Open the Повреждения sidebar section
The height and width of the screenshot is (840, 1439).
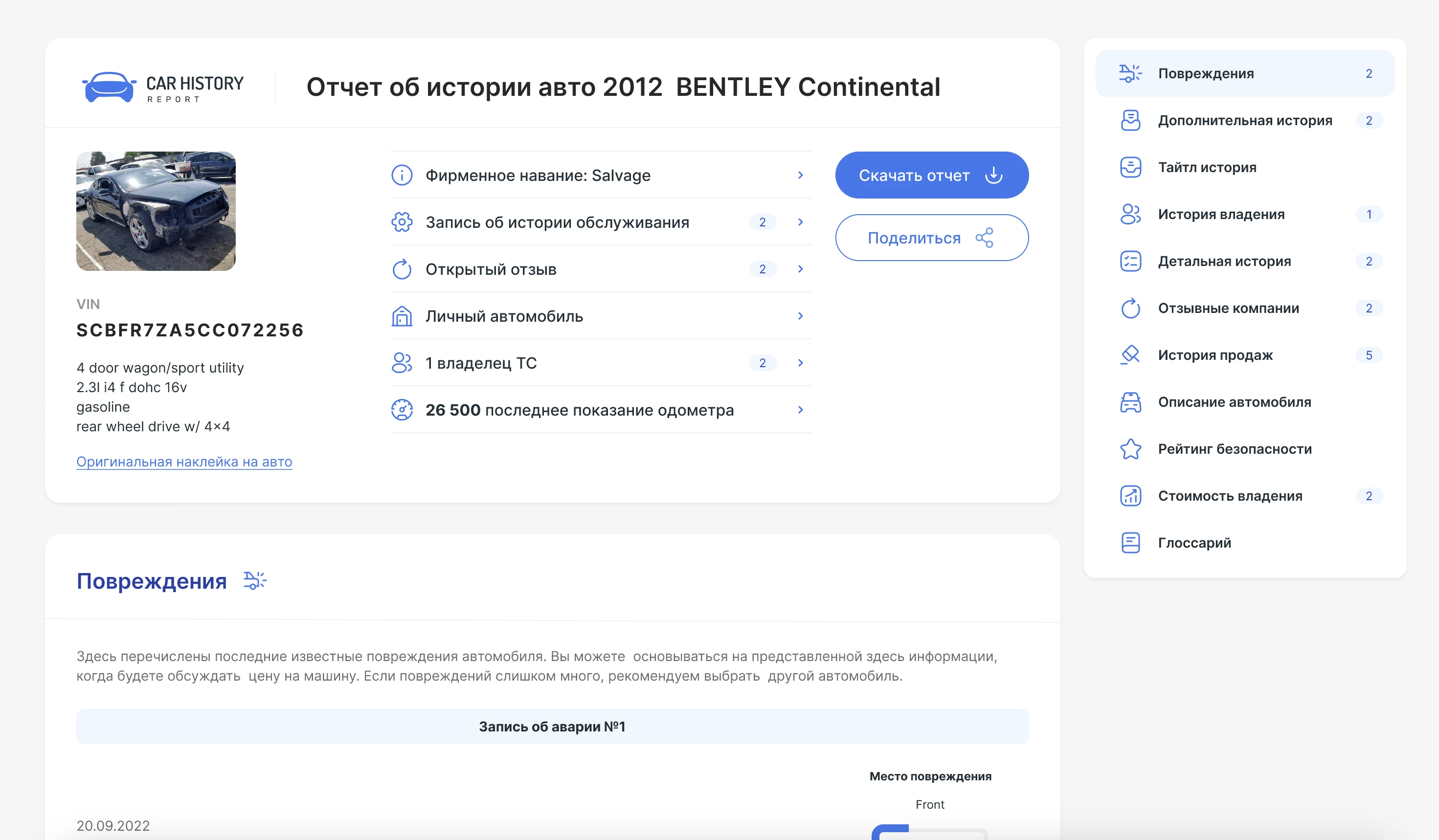click(1245, 73)
